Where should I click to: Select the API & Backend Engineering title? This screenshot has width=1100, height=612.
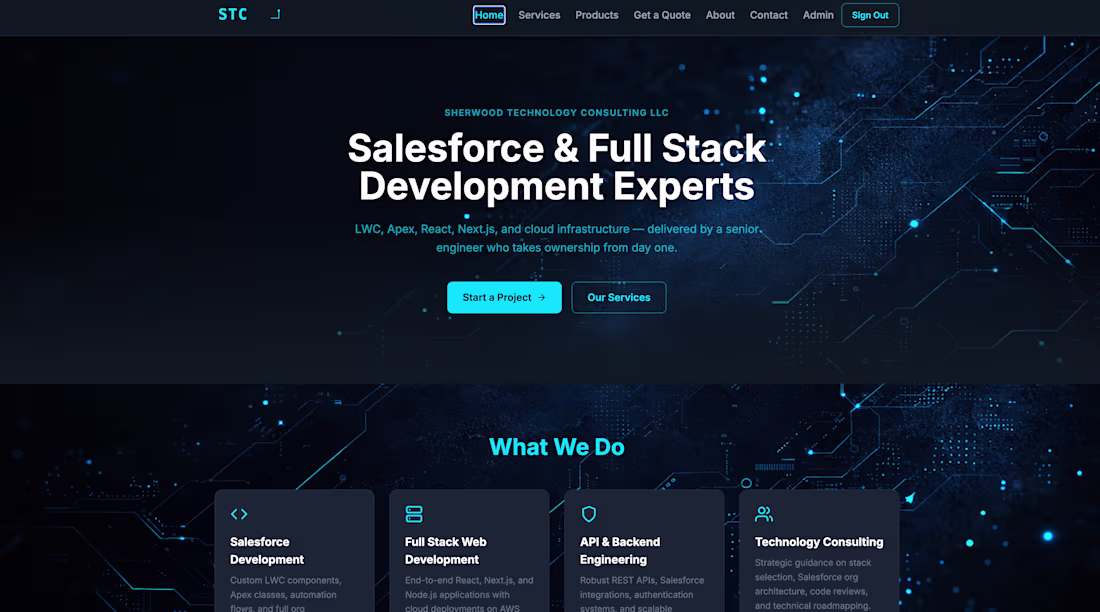pos(620,551)
